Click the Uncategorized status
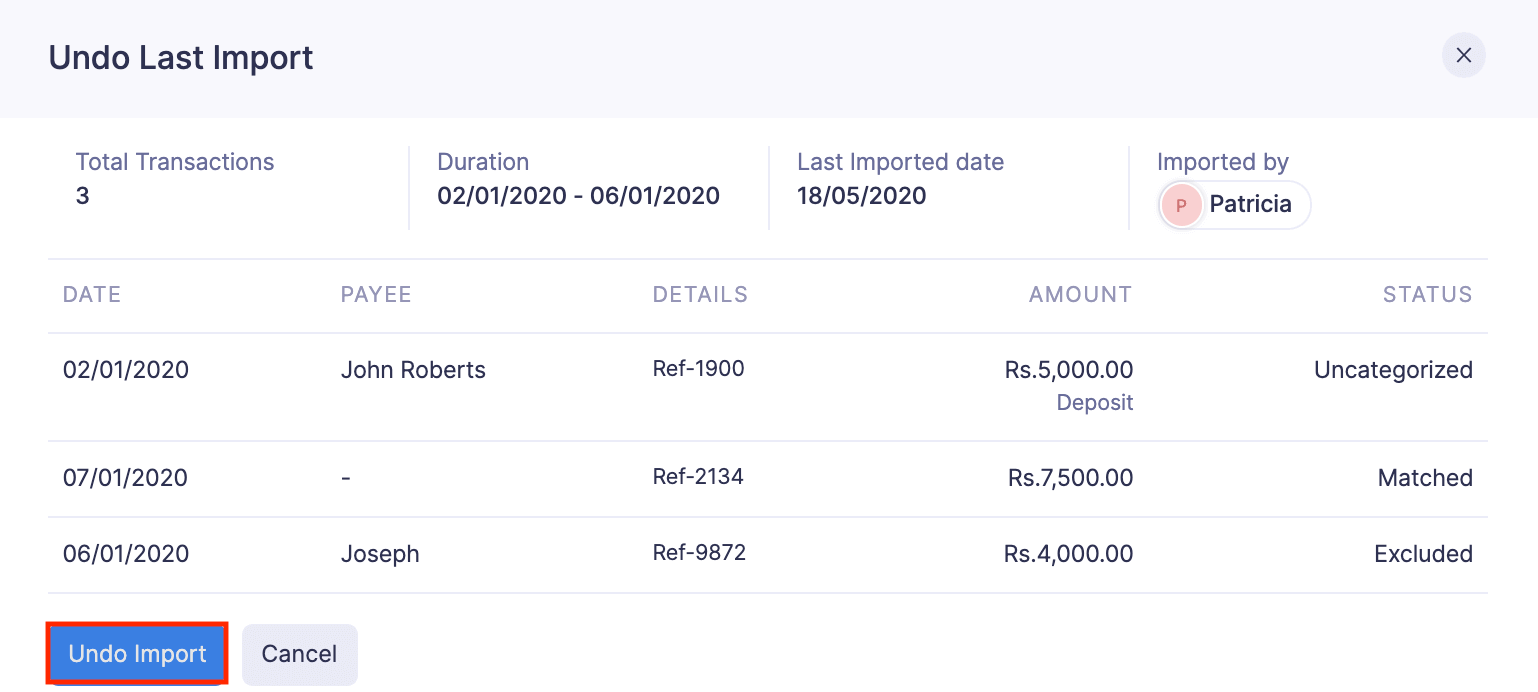 coord(1392,370)
